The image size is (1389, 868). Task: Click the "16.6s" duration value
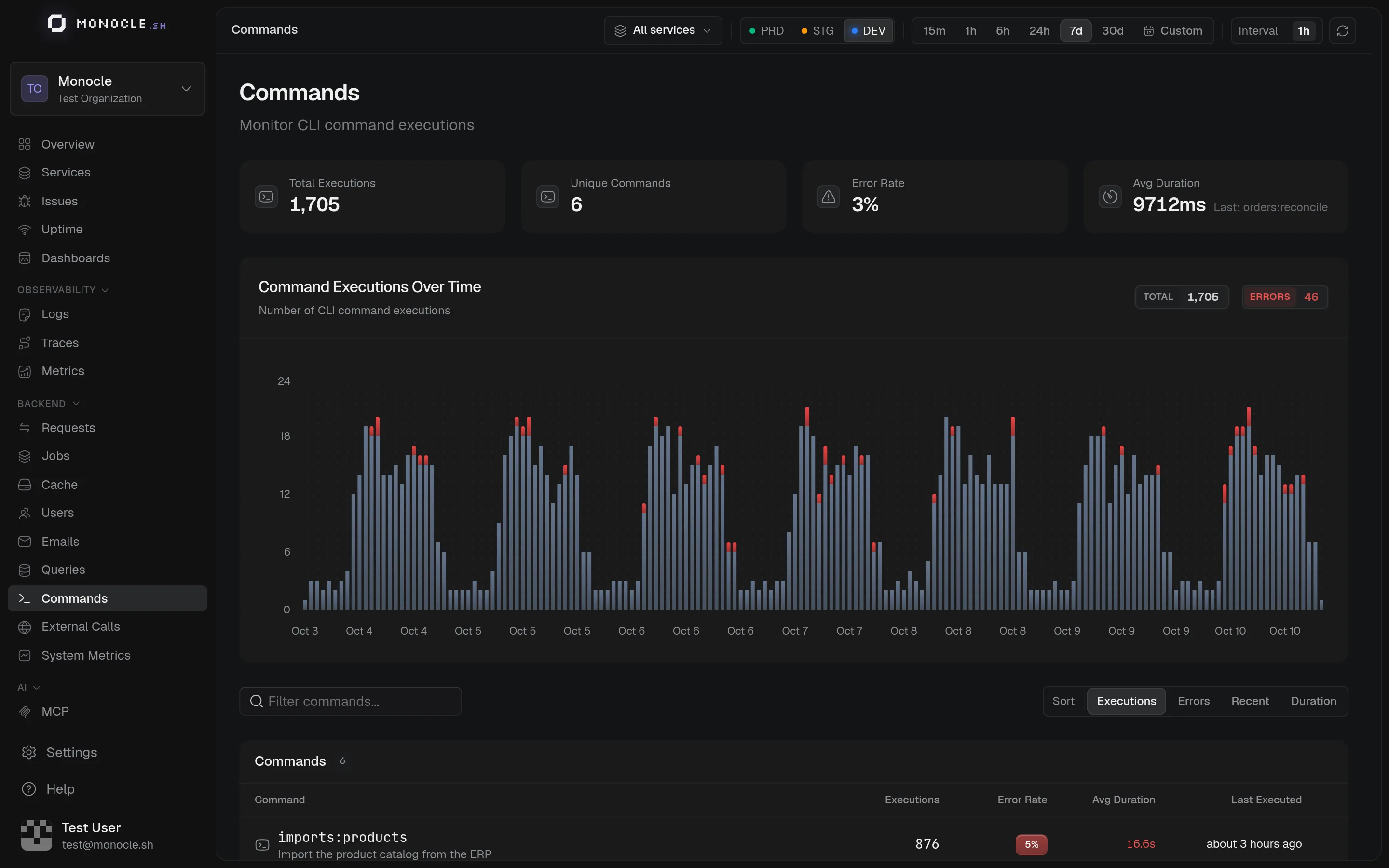click(x=1141, y=844)
